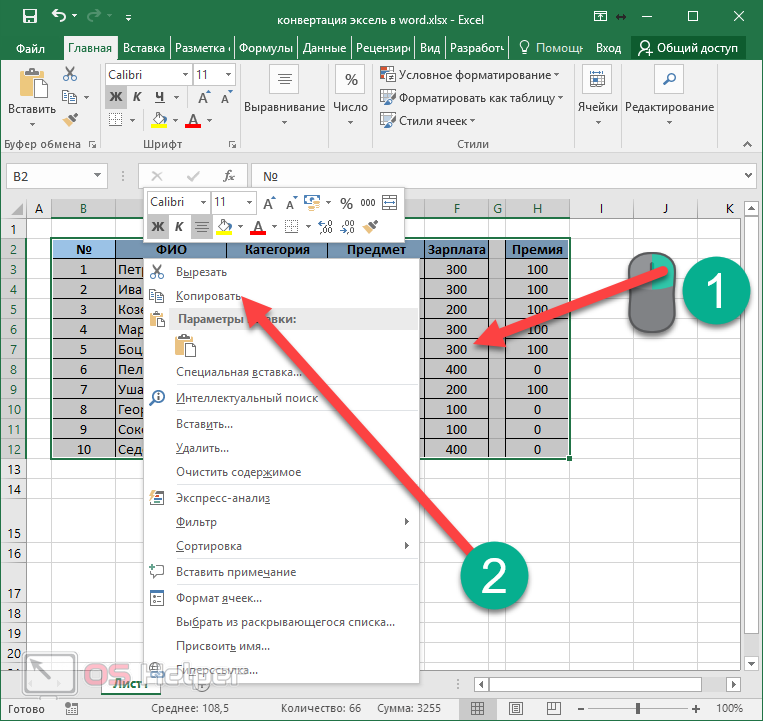Click the Undo arrow icon

59,17
